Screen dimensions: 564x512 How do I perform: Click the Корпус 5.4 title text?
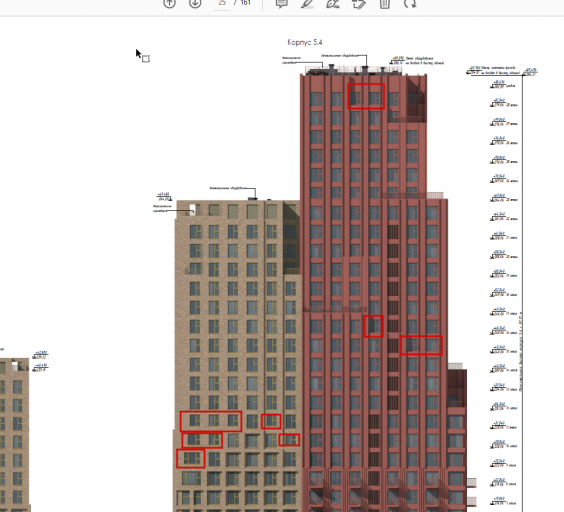pyautogui.click(x=305, y=42)
